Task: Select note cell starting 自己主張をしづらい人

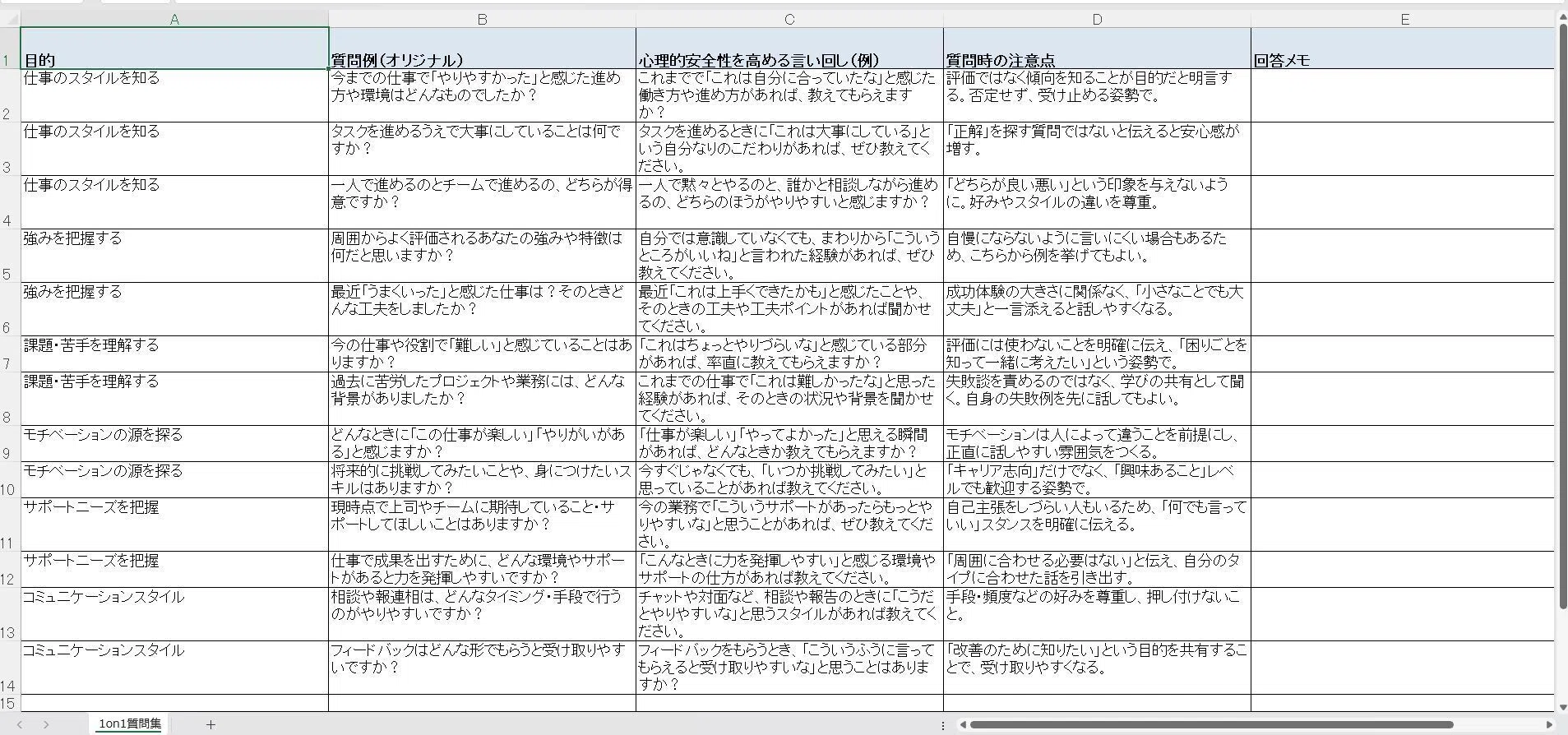Action: 1097,524
